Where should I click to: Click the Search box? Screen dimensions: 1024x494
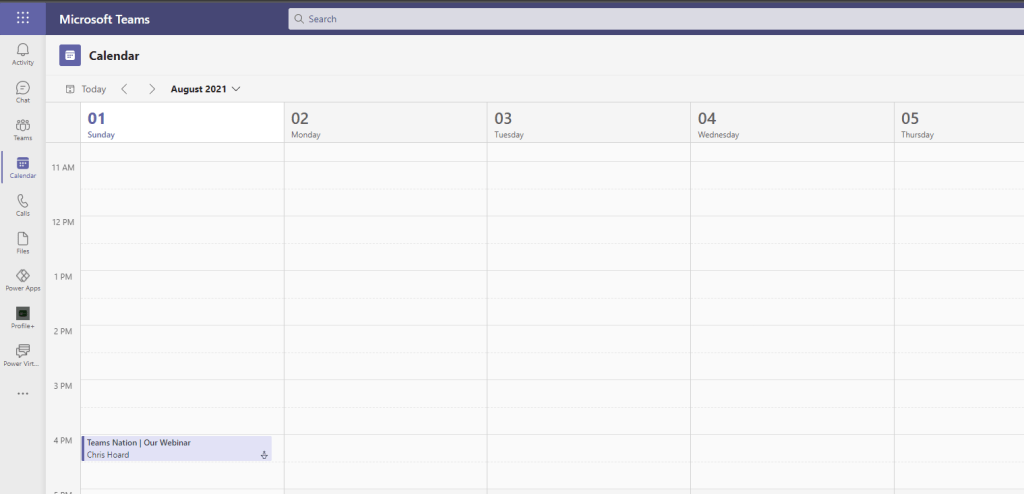coord(650,18)
